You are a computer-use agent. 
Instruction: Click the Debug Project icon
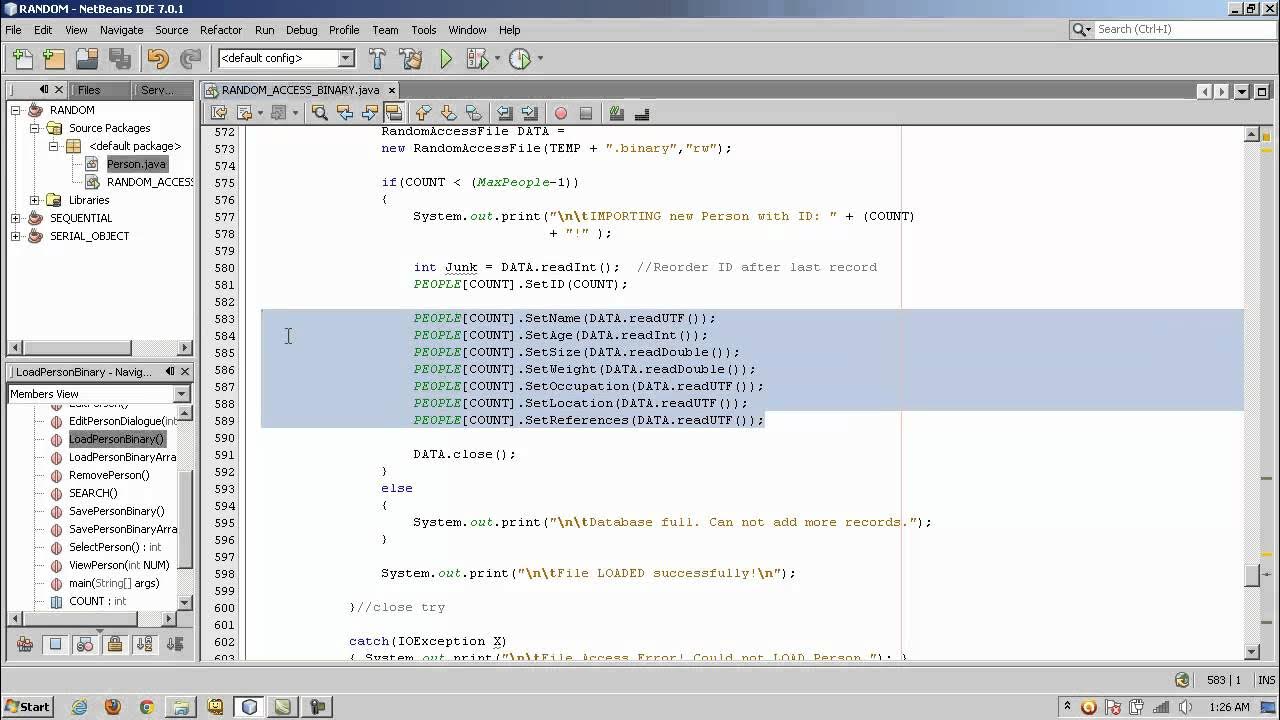click(x=476, y=59)
